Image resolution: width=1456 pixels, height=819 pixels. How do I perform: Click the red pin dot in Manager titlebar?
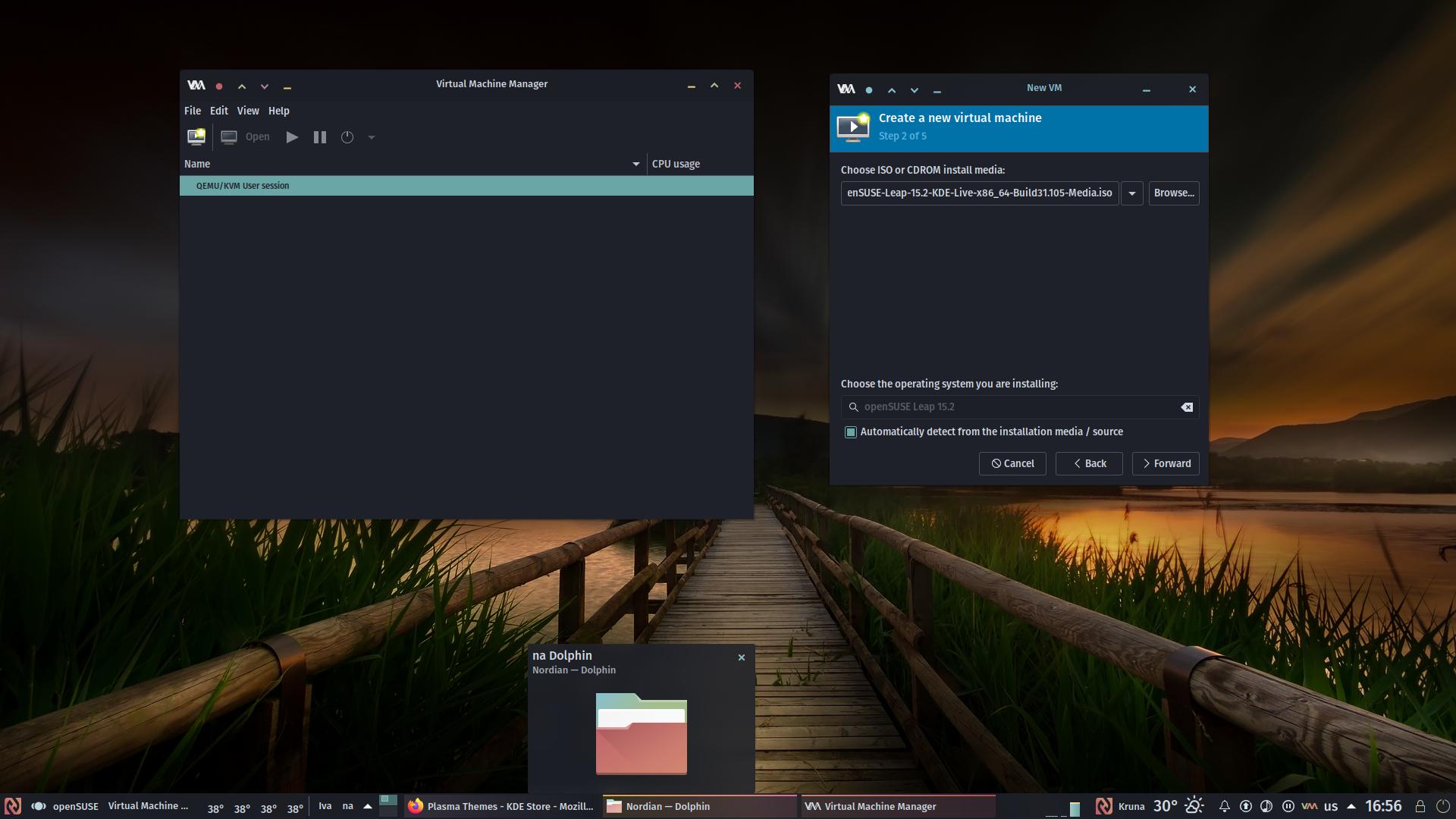(x=219, y=86)
